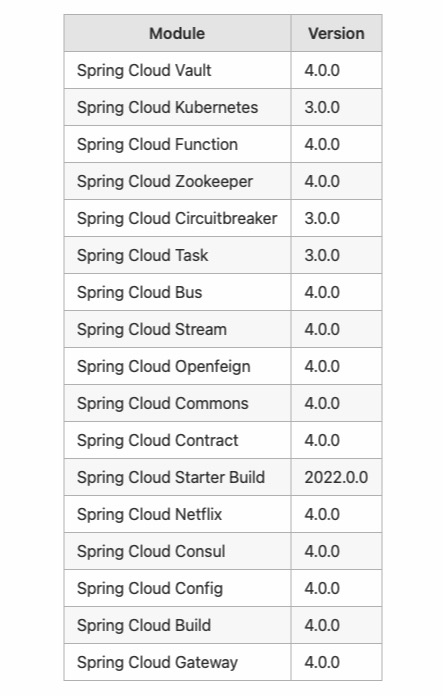
Task: Select the Spring Cloud Bus row
Action: 223,292
